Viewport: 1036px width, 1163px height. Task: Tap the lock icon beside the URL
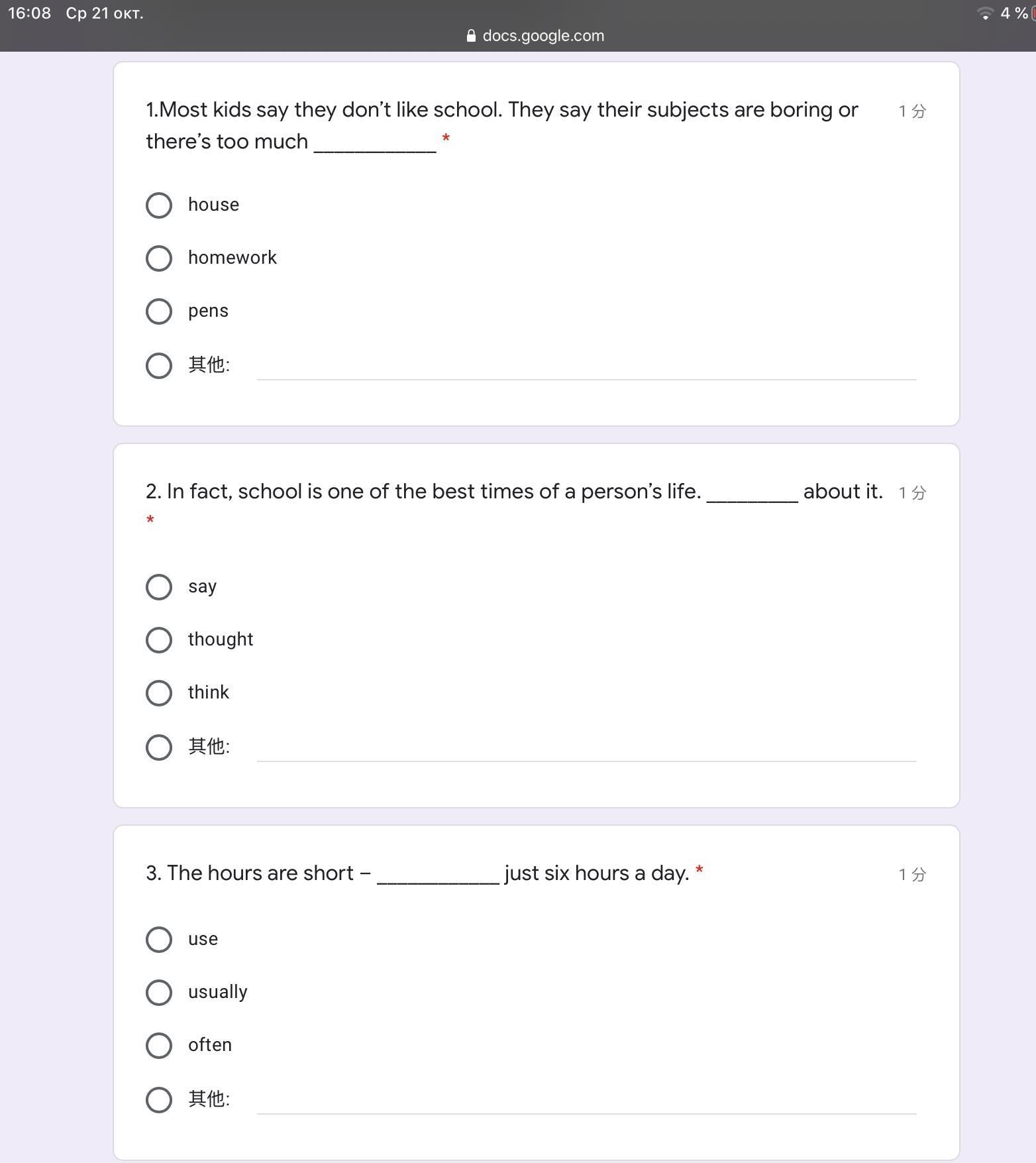(x=471, y=36)
